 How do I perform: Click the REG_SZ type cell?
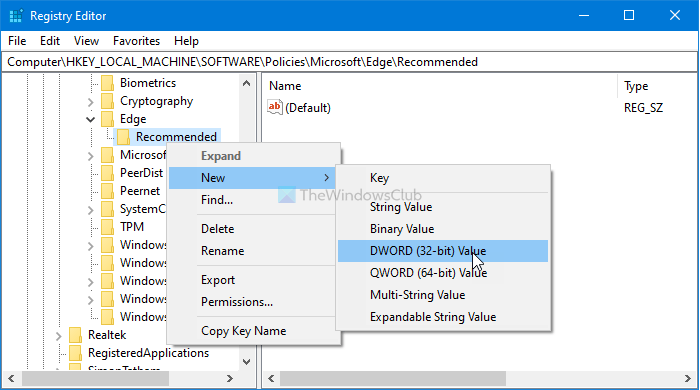643,108
